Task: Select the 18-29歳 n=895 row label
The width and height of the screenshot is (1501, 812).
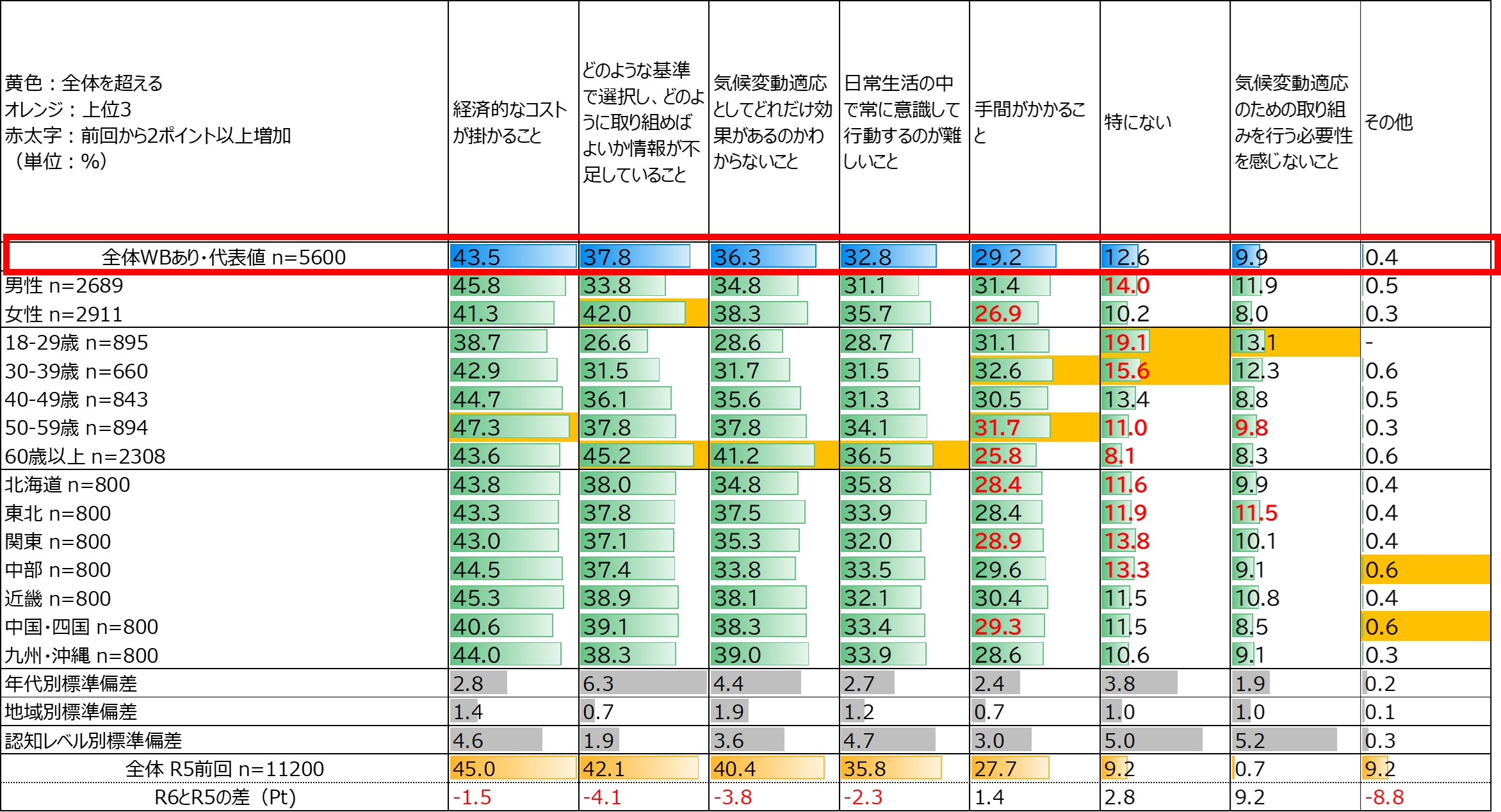Action: point(76,343)
